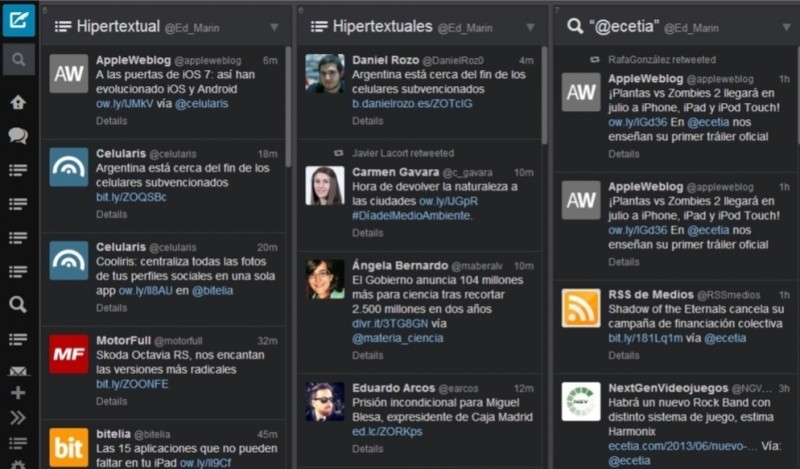This screenshot has height=469, width=800.
Task: Open "@ecetia" column options dropdown arrow
Action: coord(787,27)
